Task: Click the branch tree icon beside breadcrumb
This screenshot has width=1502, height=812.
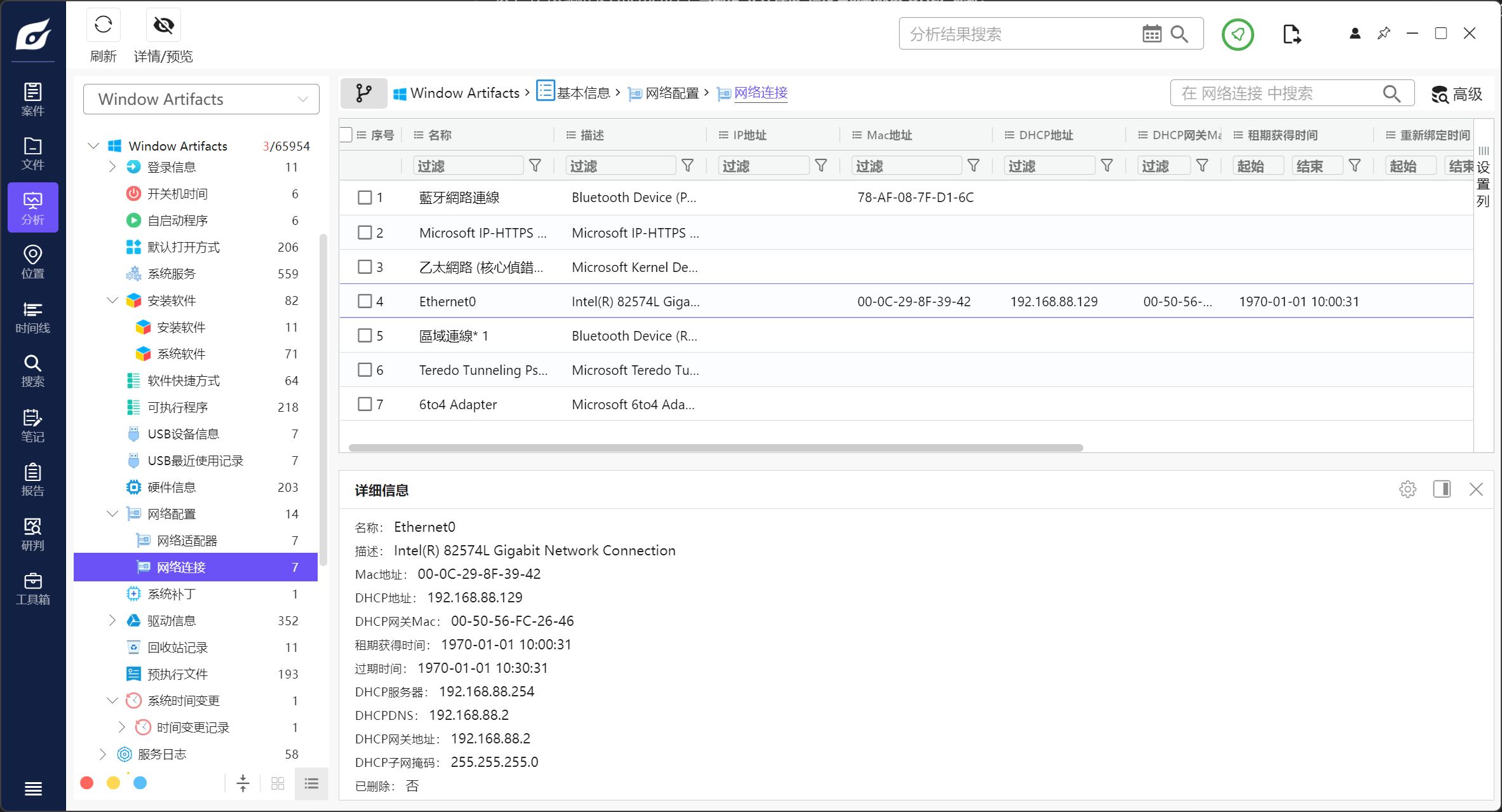Action: [x=363, y=93]
